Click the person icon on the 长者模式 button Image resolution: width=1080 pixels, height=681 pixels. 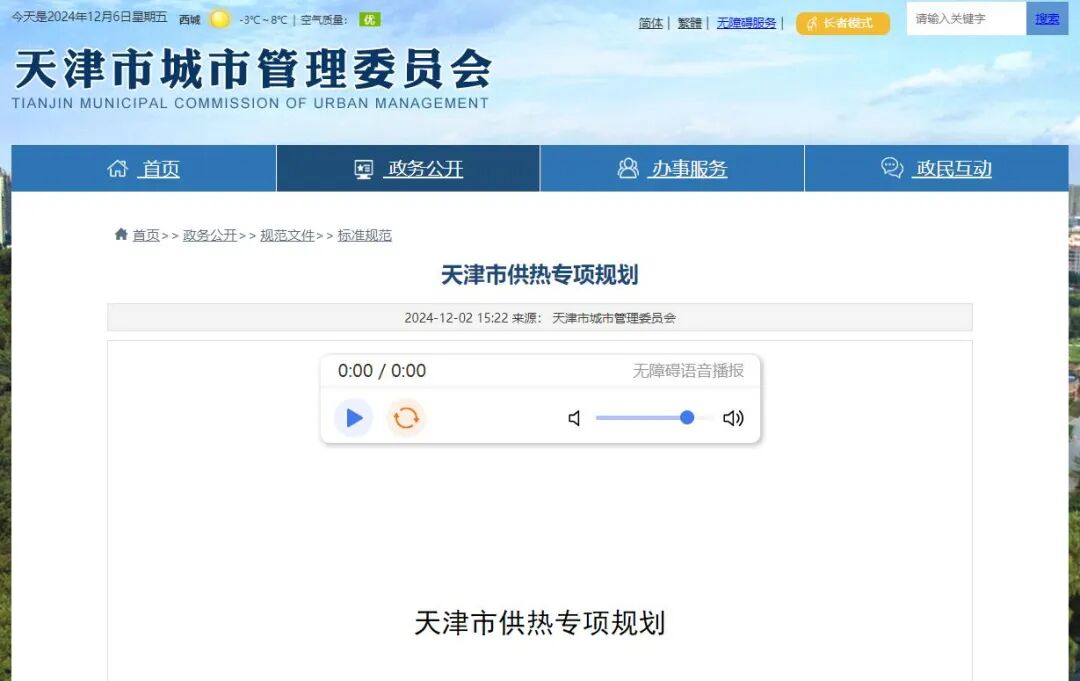click(812, 22)
